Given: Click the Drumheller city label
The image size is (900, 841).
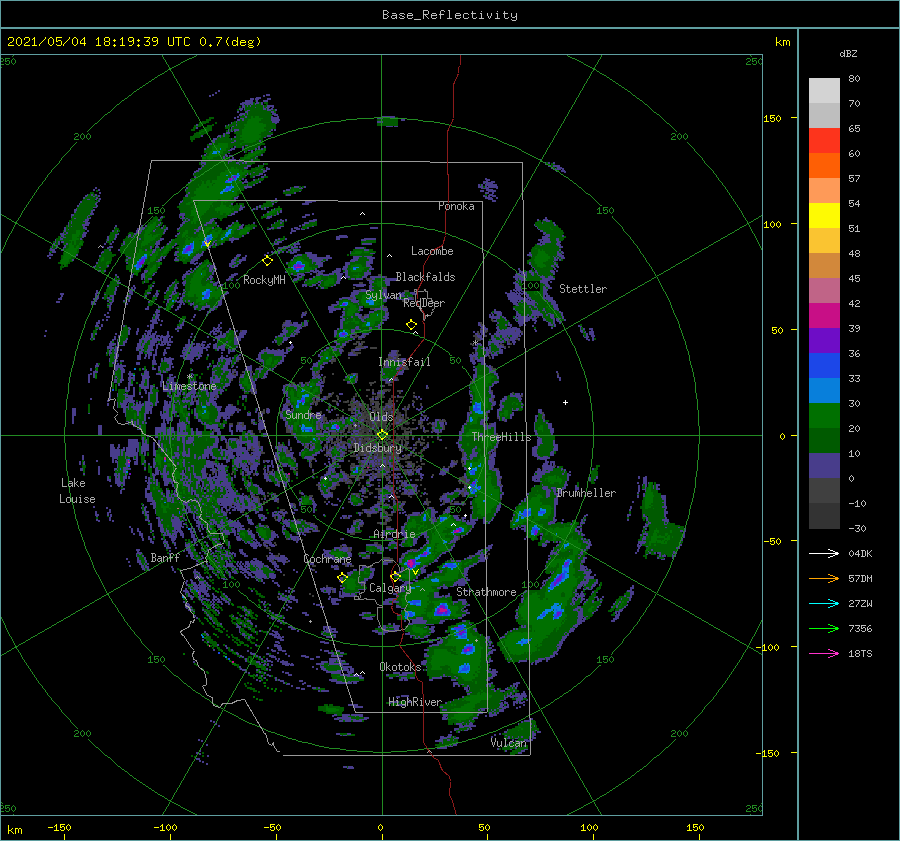Looking at the screenshot, I should (x=586, y=493).
